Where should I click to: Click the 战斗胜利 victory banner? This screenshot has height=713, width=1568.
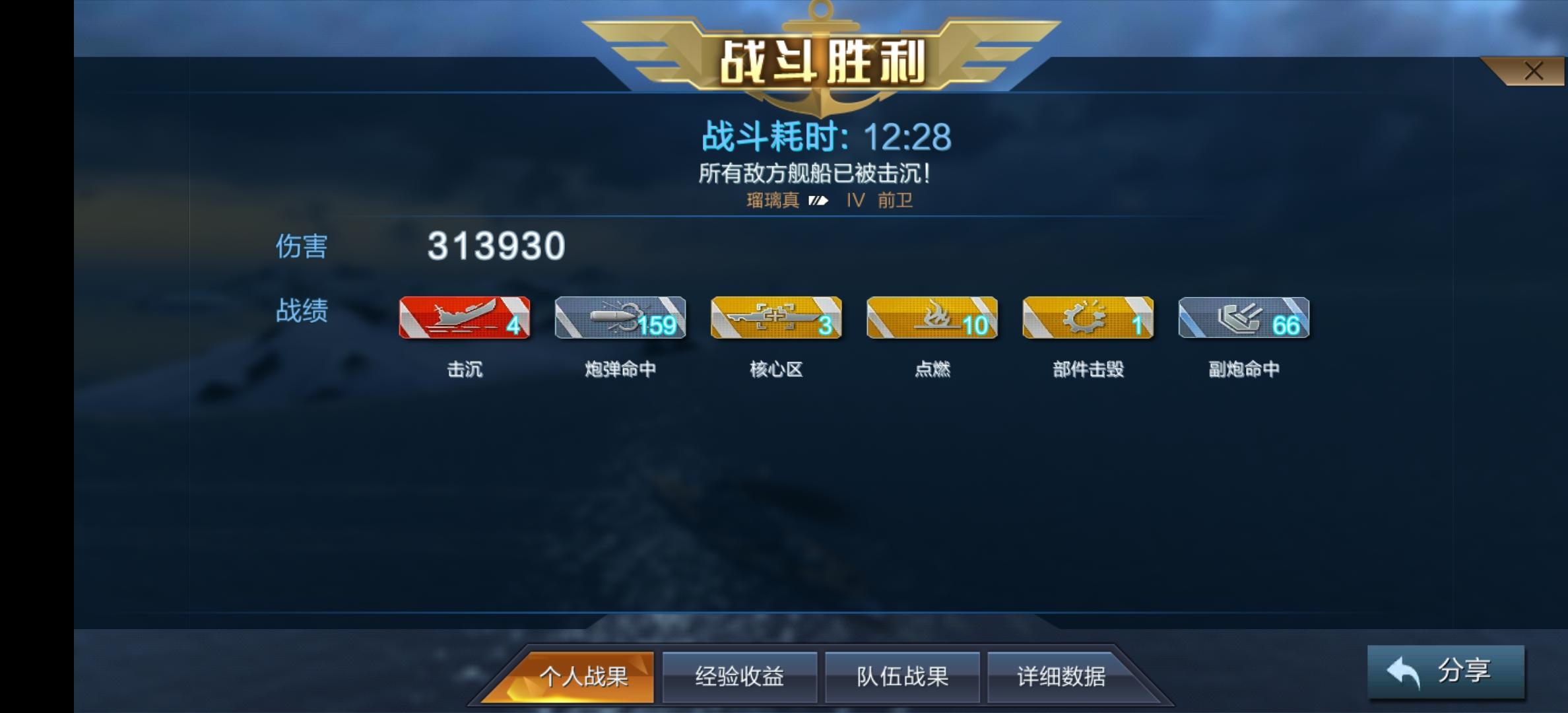click(822, 62)
